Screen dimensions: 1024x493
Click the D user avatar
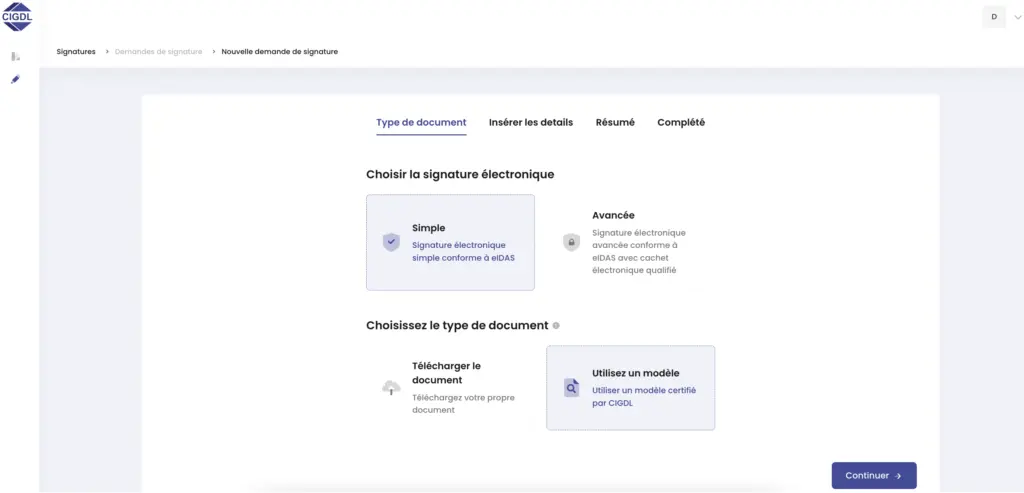click(x=994, y=17)
